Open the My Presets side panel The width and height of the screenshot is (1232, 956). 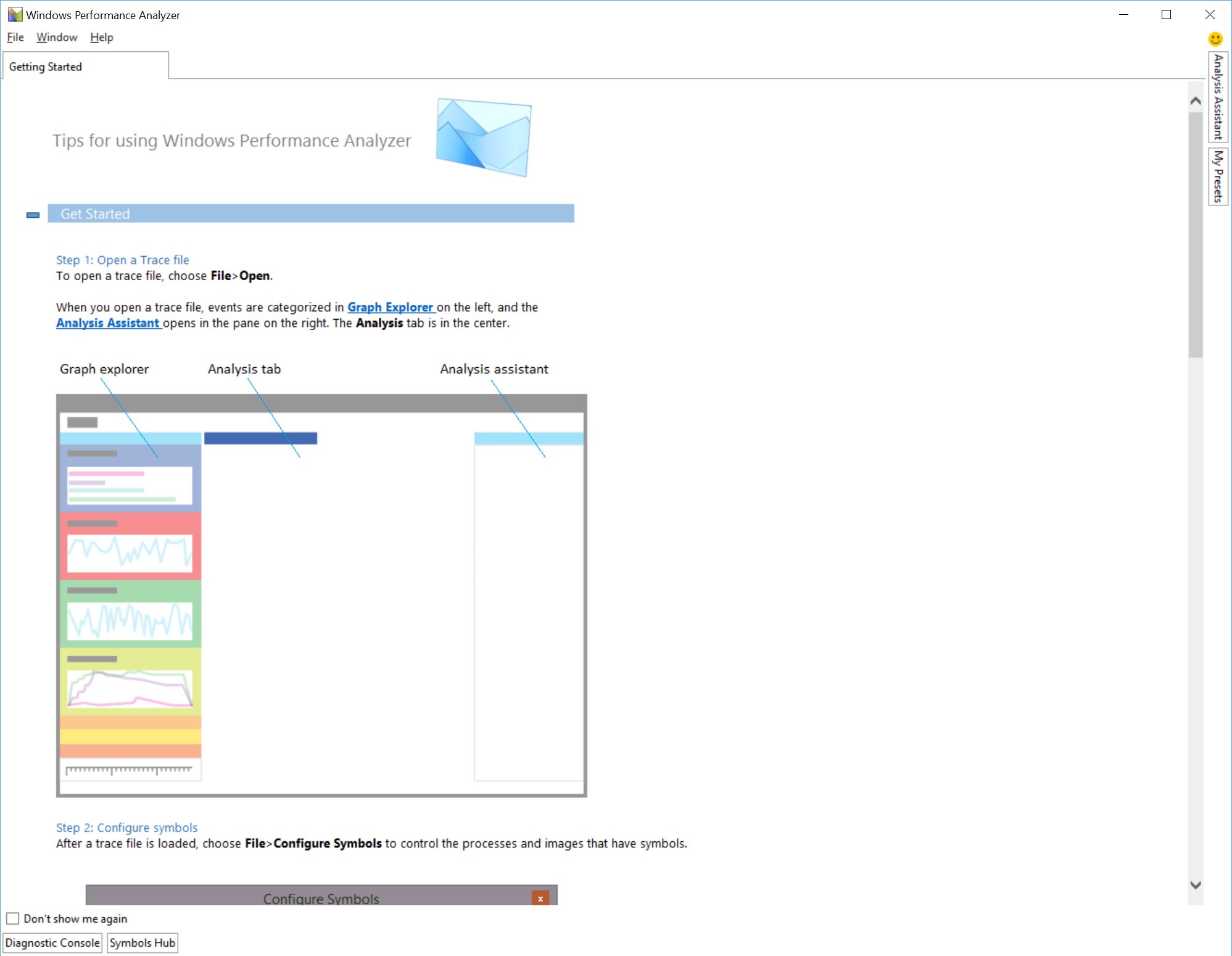[x=1217, y=176]
